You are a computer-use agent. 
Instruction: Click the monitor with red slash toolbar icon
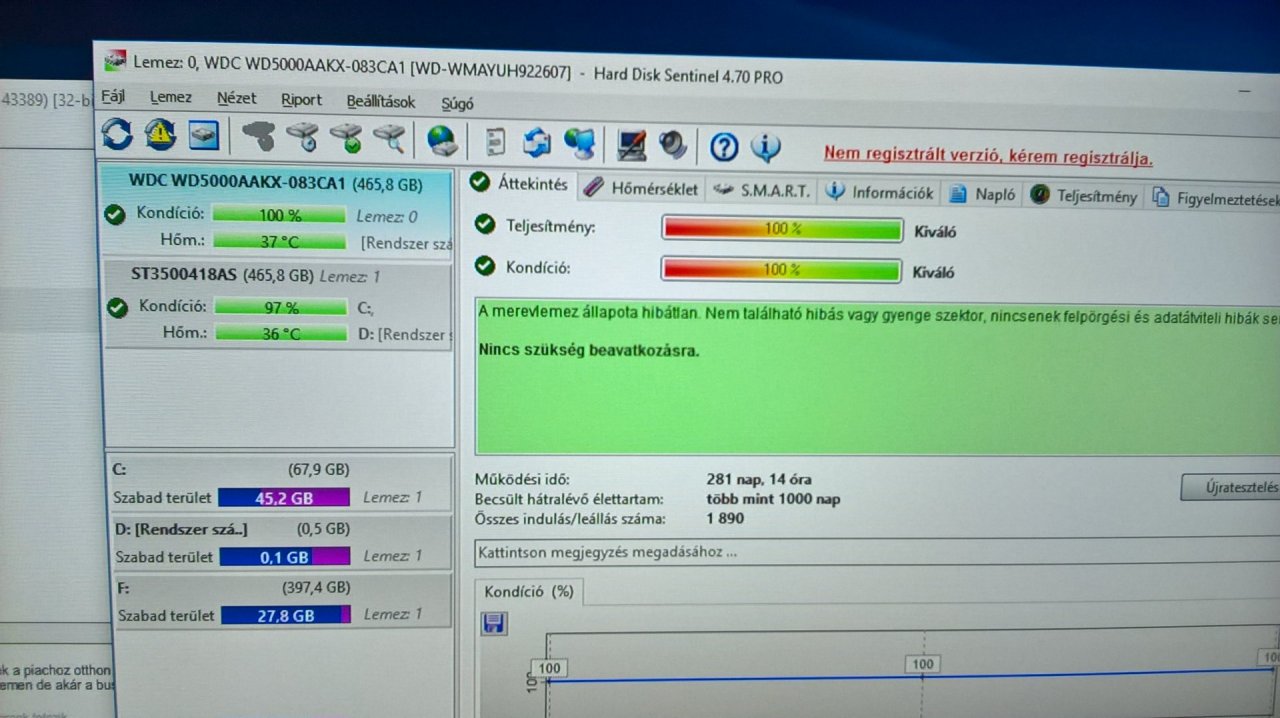tap(632, 145)
